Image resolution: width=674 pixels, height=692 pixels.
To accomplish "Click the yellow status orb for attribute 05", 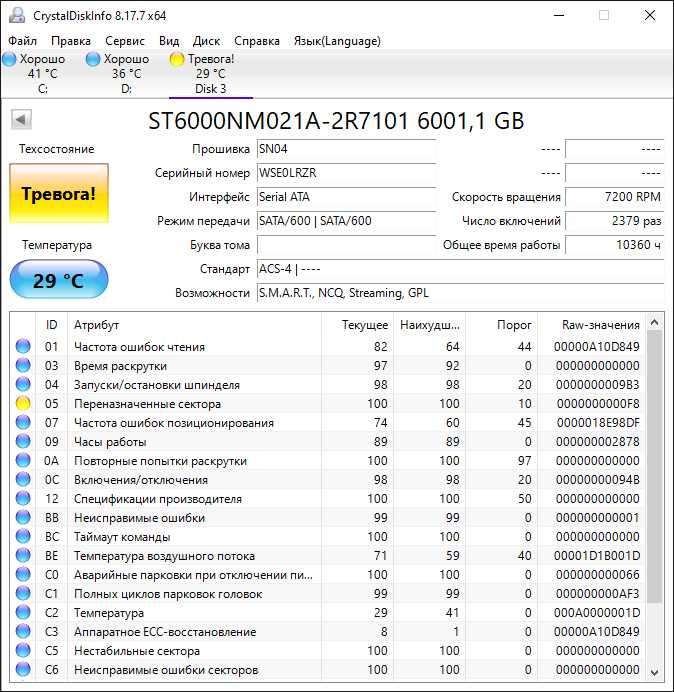I will point(23,403).
